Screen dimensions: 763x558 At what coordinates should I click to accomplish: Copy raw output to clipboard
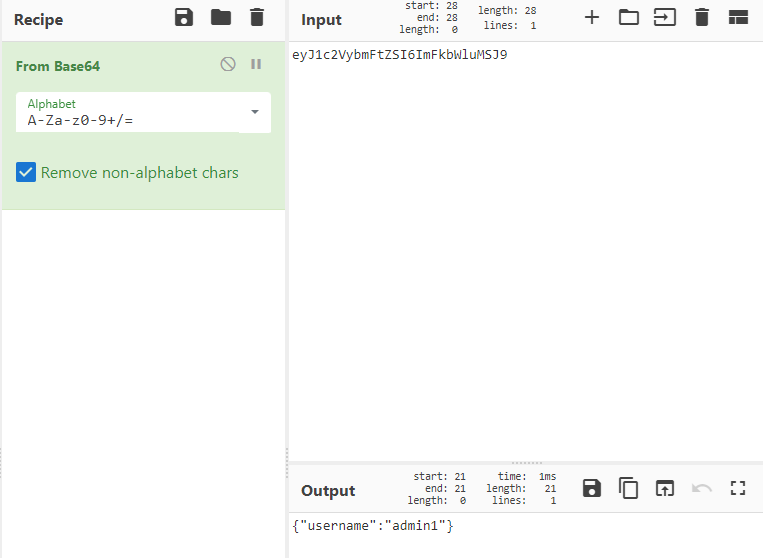pyautogui.click(x=628, y=488)
